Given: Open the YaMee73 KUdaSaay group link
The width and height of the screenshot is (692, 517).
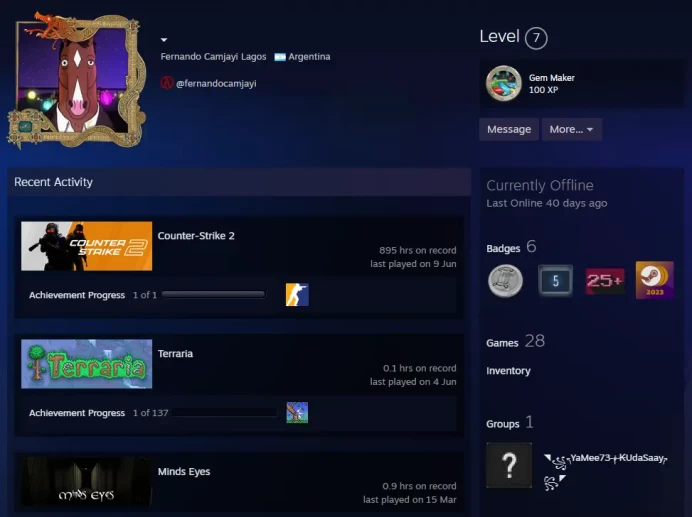Looking at the screenshot, I should point(606,471).
